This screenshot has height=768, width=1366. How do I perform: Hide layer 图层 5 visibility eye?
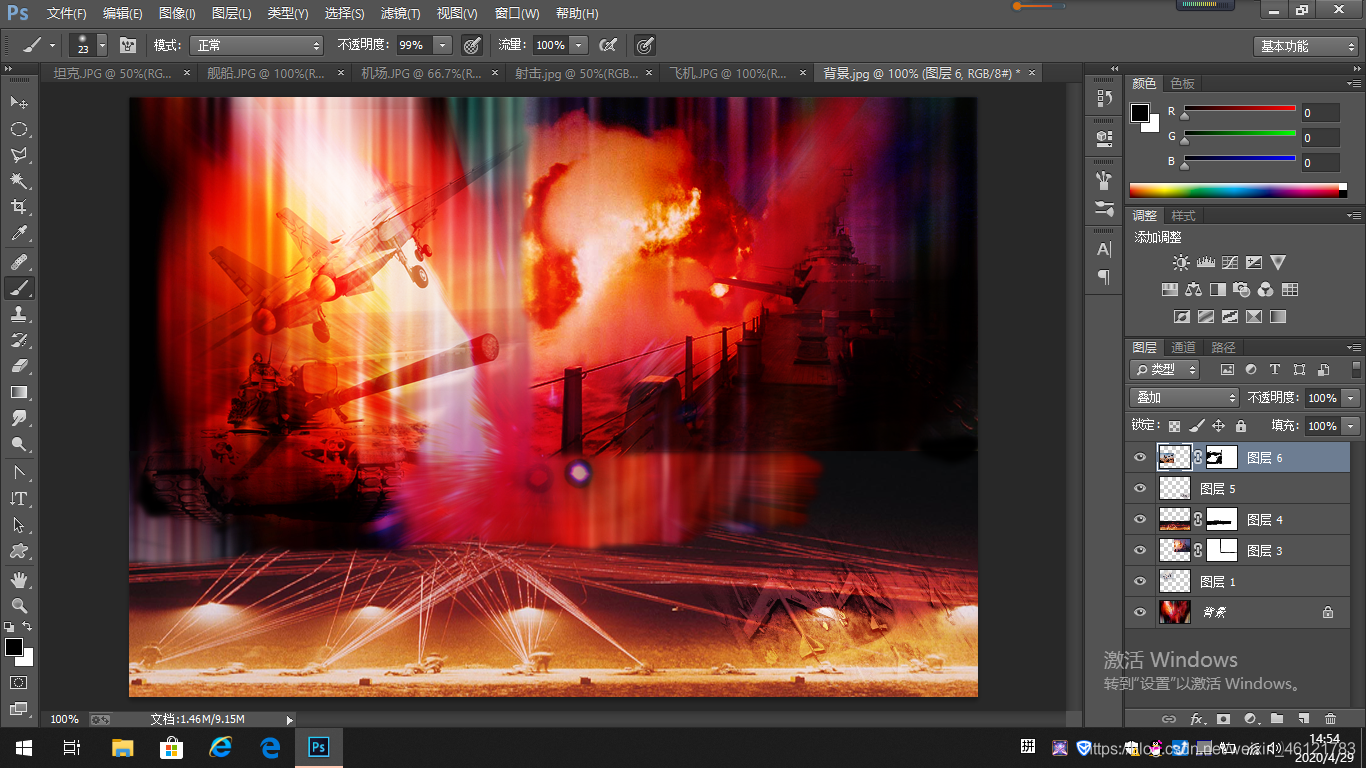click(x=1140, y=489)
